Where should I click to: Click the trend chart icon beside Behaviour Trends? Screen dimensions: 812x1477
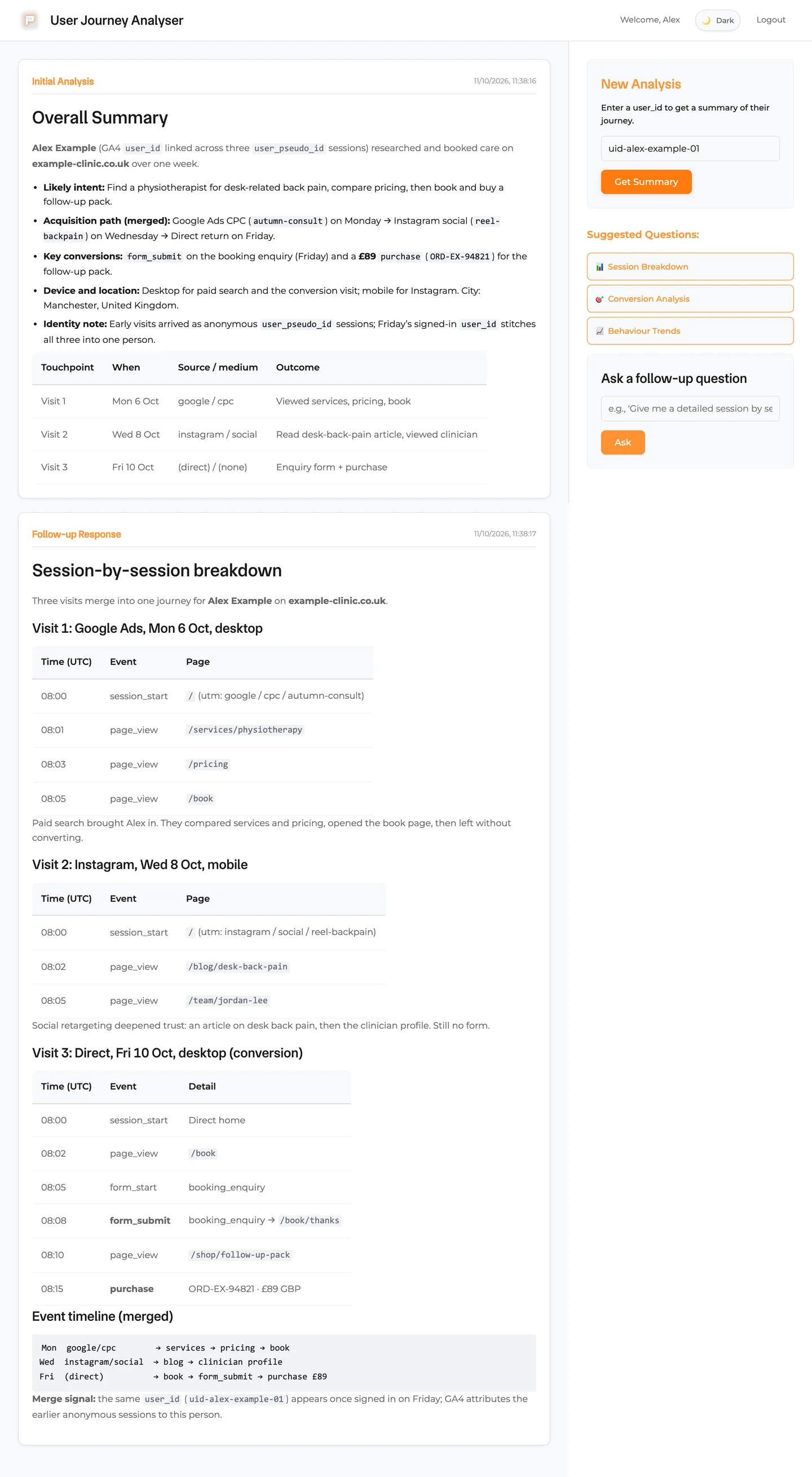pyautogui.click(x=599, y=331)
